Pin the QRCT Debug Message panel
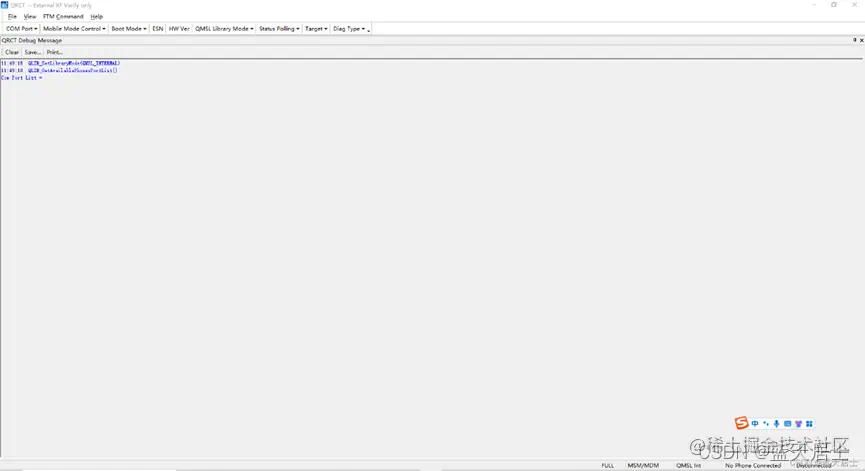Screen dimensions: 865x471 coord(855,40)
